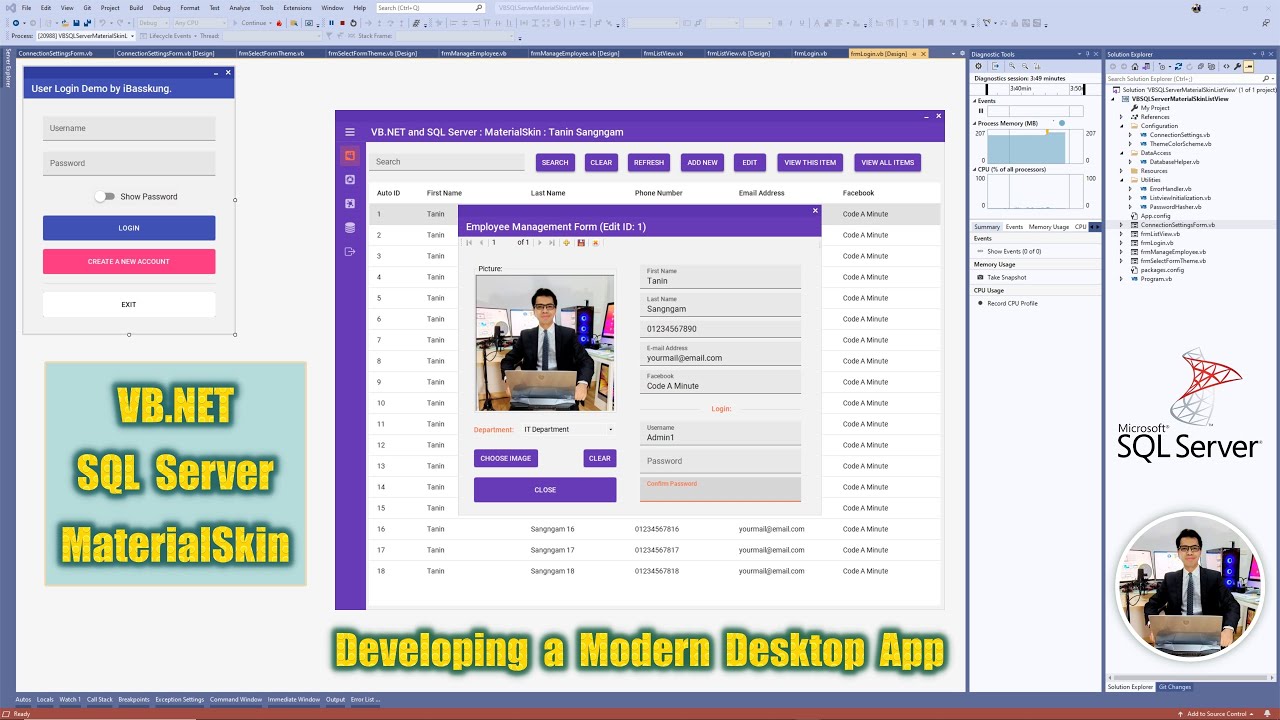1280x720 pixels.
Task: Expand the References node
Action: coord(1120,117)
